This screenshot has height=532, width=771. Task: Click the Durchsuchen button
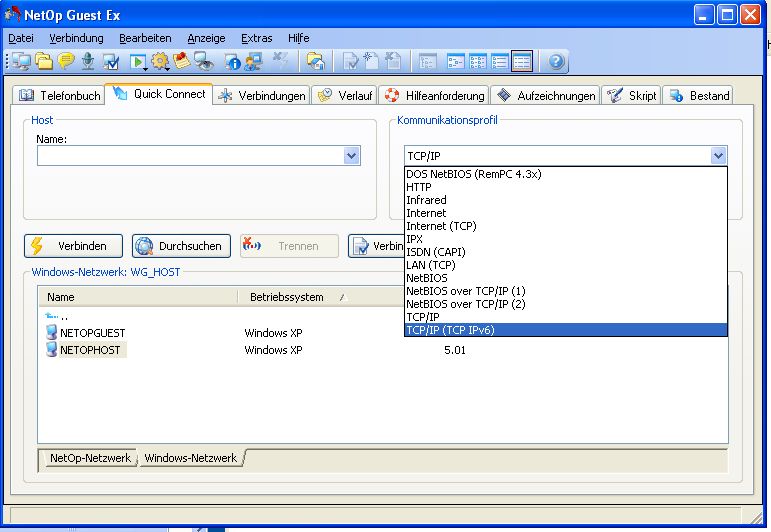[181, 246]
